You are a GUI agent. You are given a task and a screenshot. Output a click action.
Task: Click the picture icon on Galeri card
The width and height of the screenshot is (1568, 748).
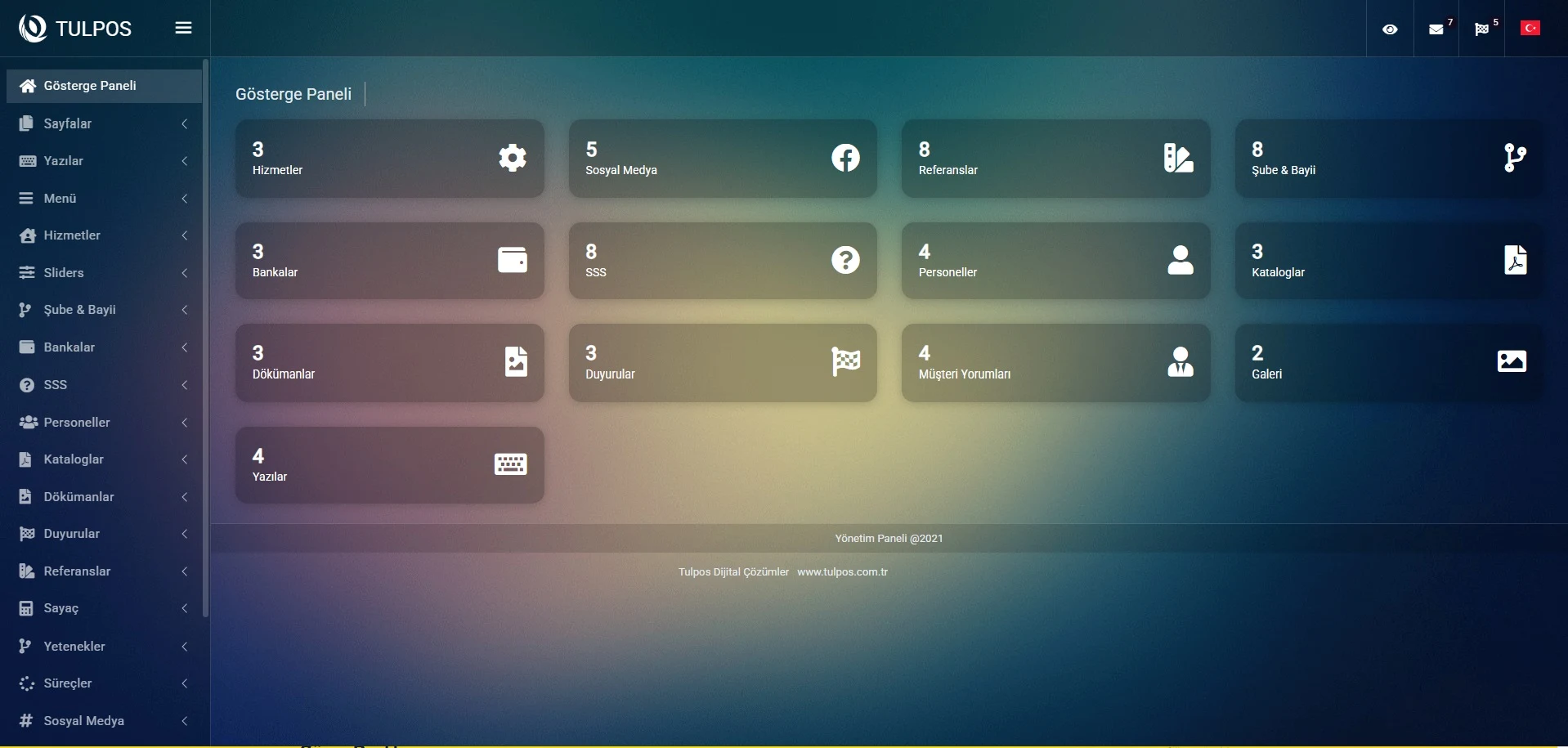[1512, 361]
